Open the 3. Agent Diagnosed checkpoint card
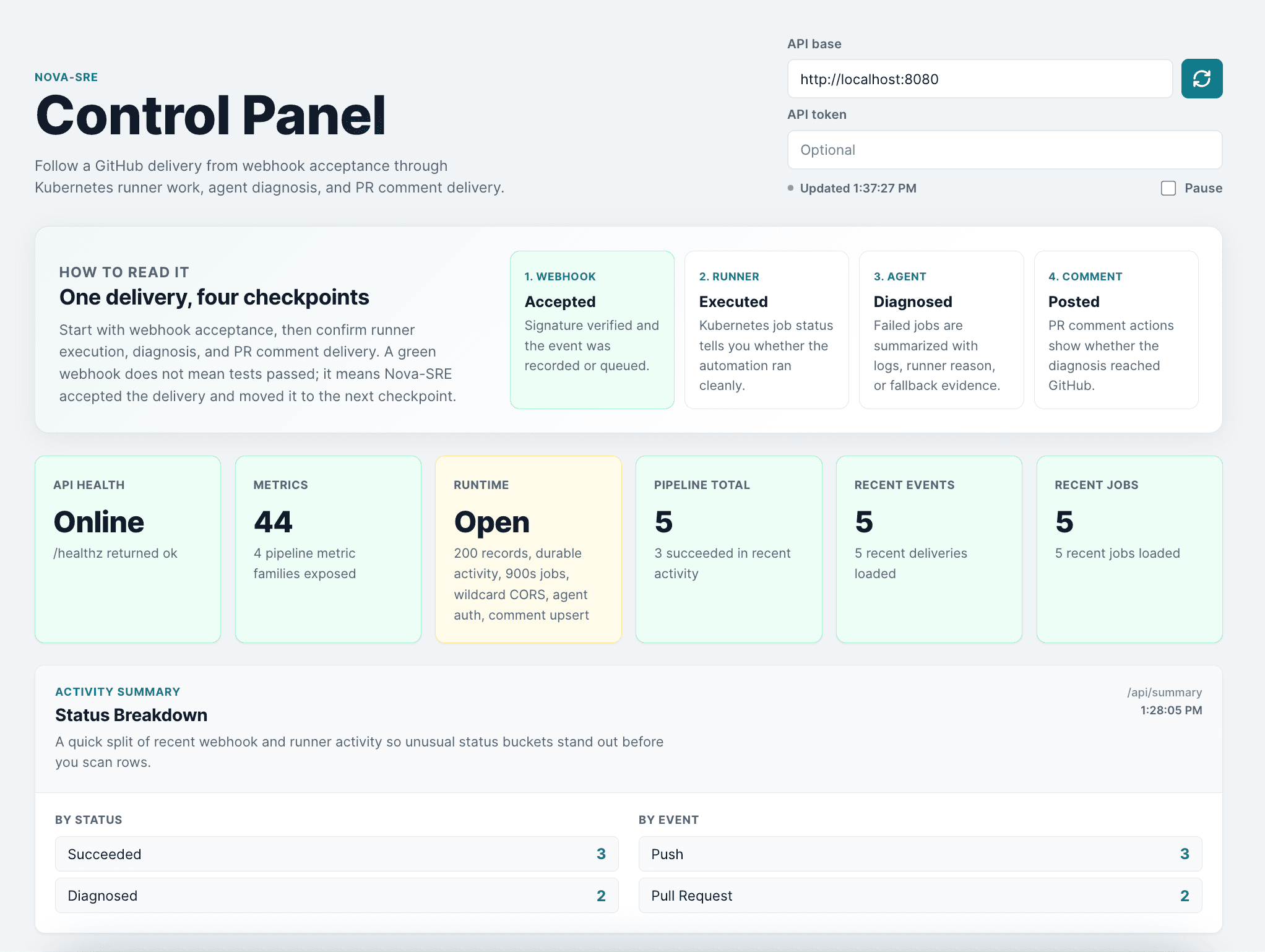 (x=941, y=329)
